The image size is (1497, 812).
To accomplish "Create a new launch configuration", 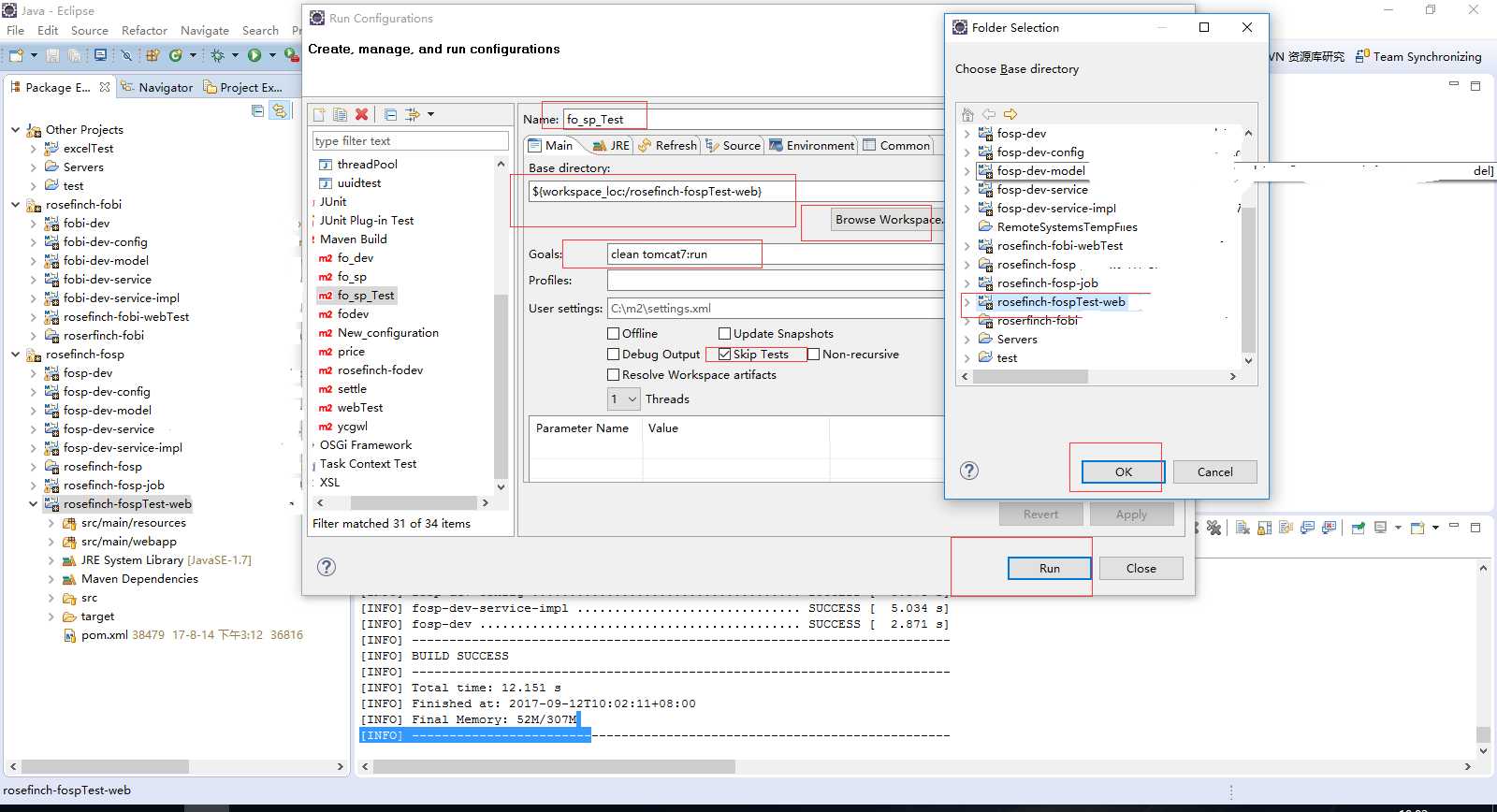I will pos(319,114).
